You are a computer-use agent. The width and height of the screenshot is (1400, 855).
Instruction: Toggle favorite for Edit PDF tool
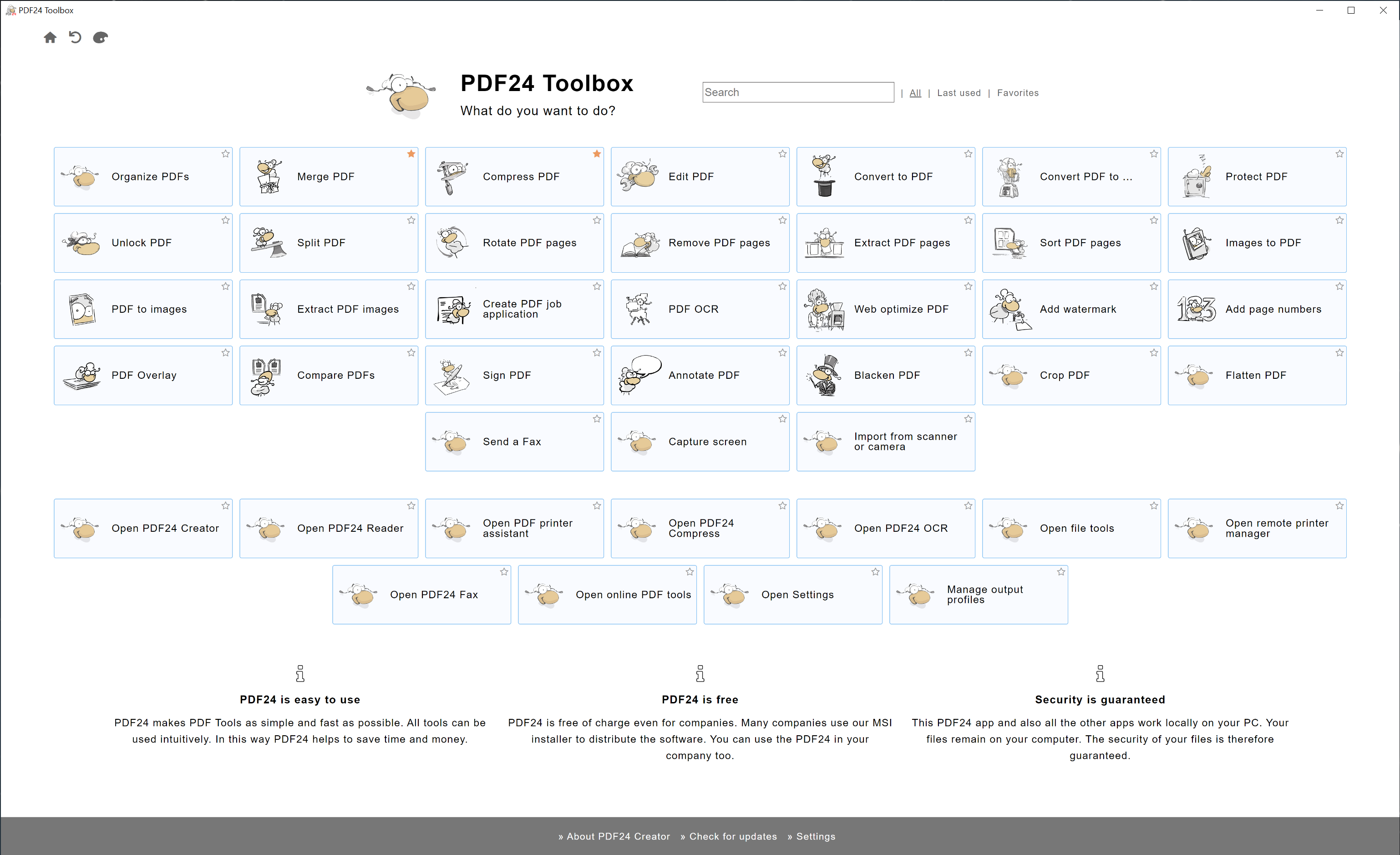(x=782, y=154)
